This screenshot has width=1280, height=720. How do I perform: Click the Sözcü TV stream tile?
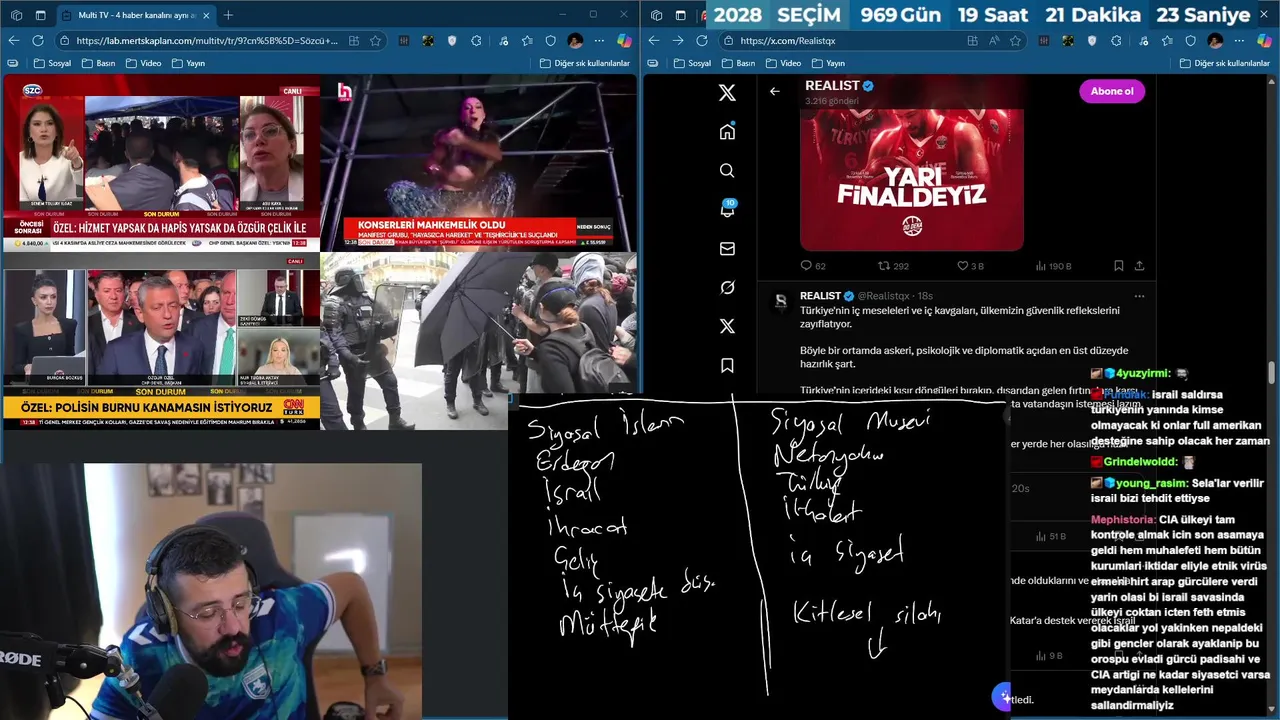161,163
